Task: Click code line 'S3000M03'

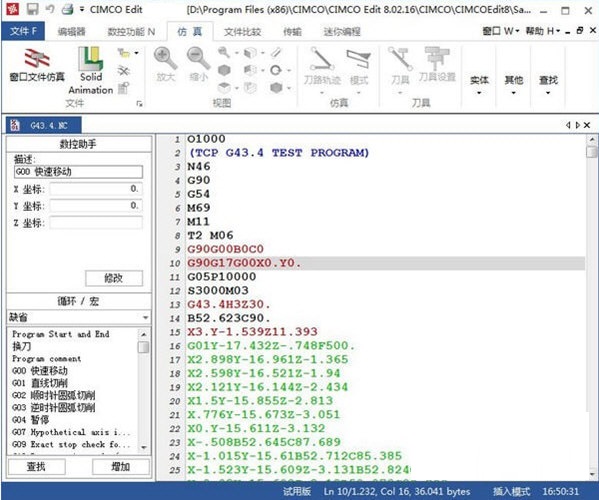Action: coord(218,291)
